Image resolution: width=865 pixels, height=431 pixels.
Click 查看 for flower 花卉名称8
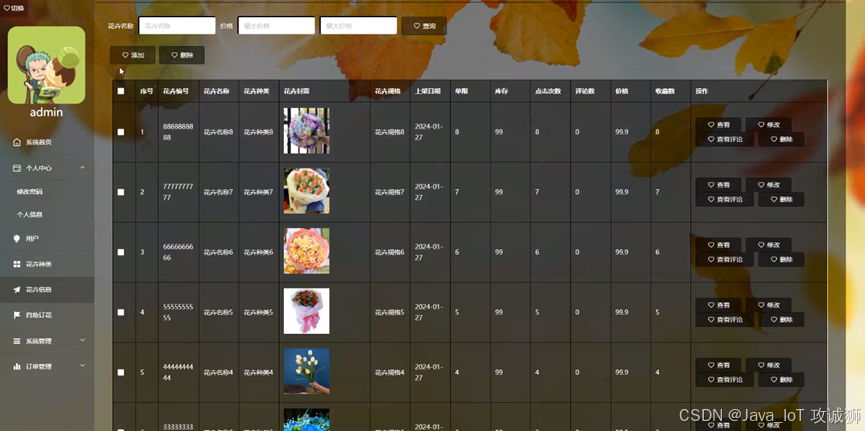point(718,125)
